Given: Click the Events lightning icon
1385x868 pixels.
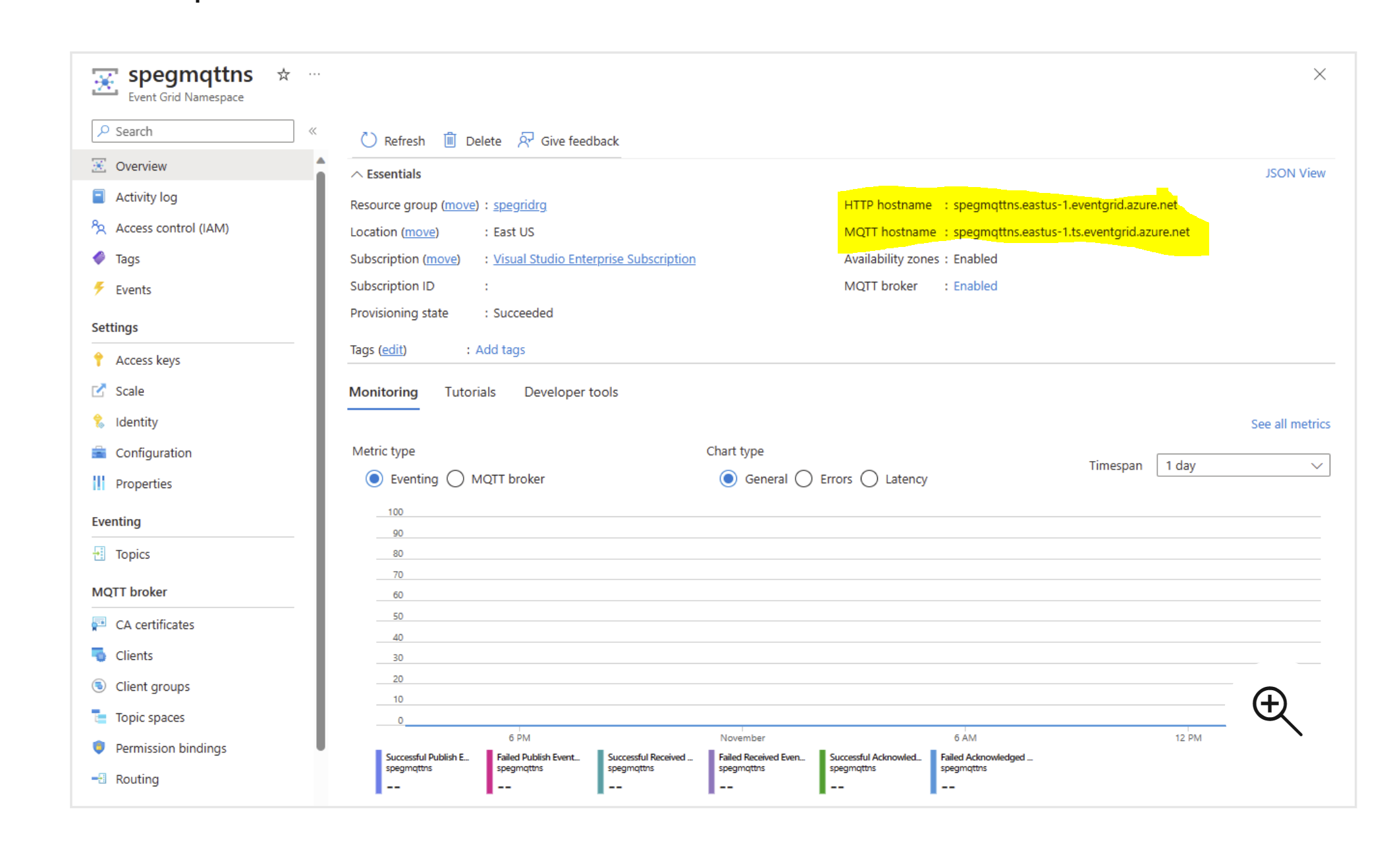Looking at the screenshot, I should [99, 288].
